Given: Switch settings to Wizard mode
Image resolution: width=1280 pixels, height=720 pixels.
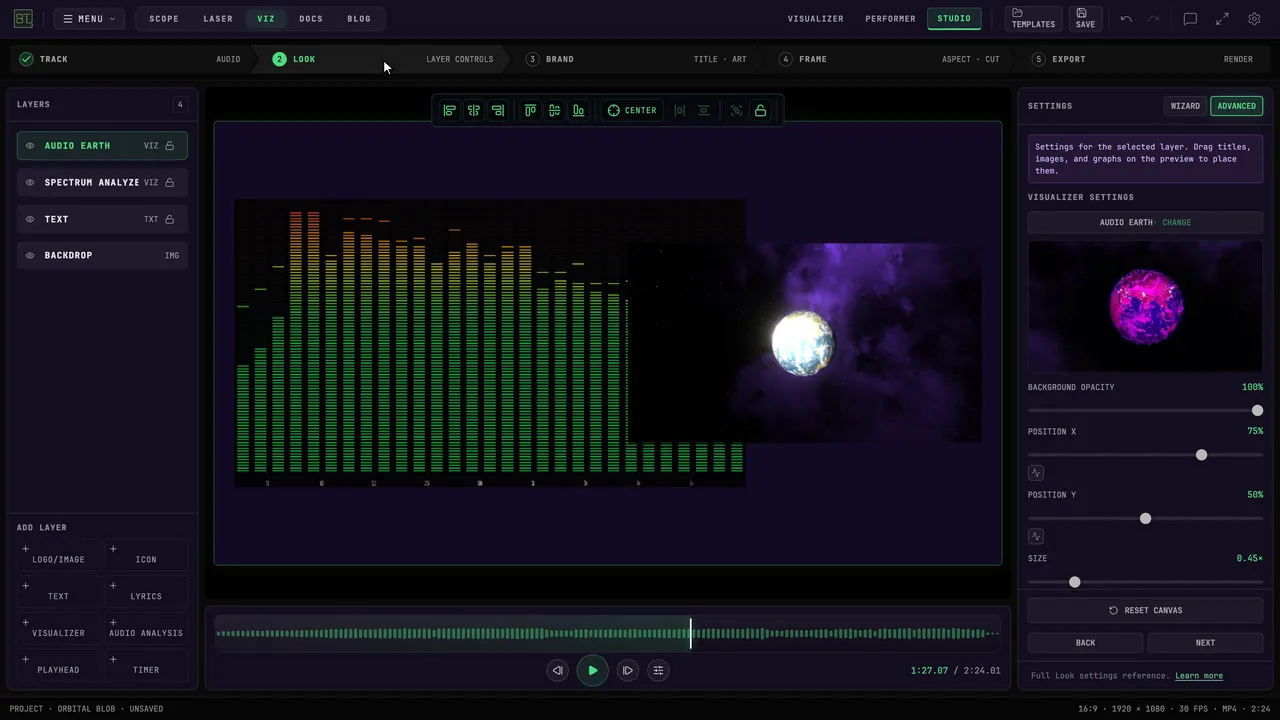Looking at the screenshot, I should pos(1185,106).
